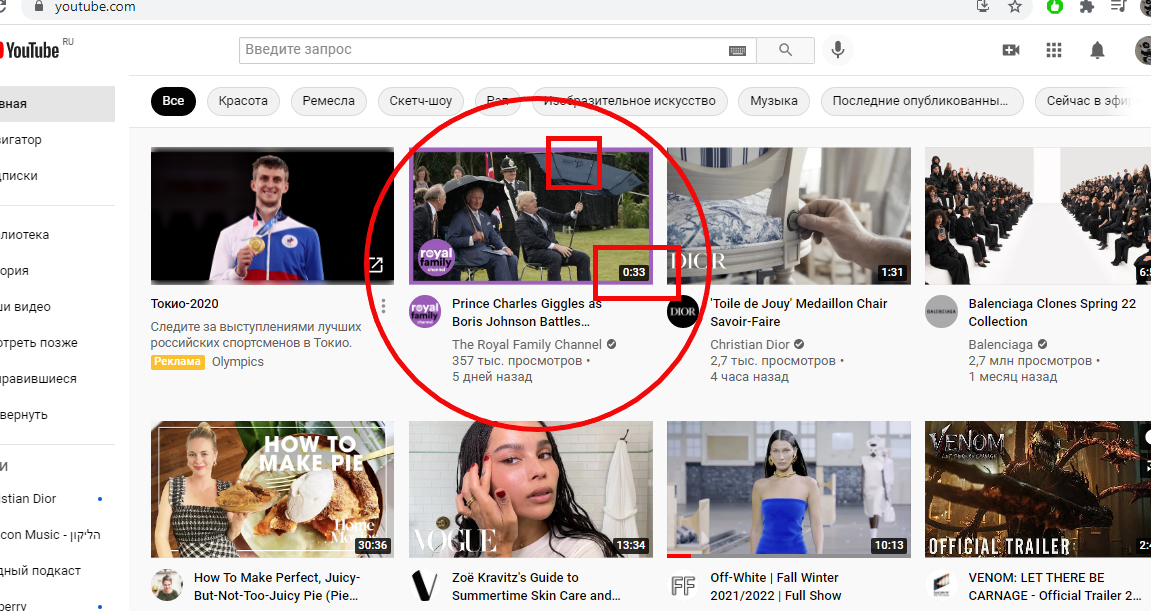Bookmark this page with the star icon
This screenshot has height=611, width=1151.
pyautogui.click(x=1014, y=7)
